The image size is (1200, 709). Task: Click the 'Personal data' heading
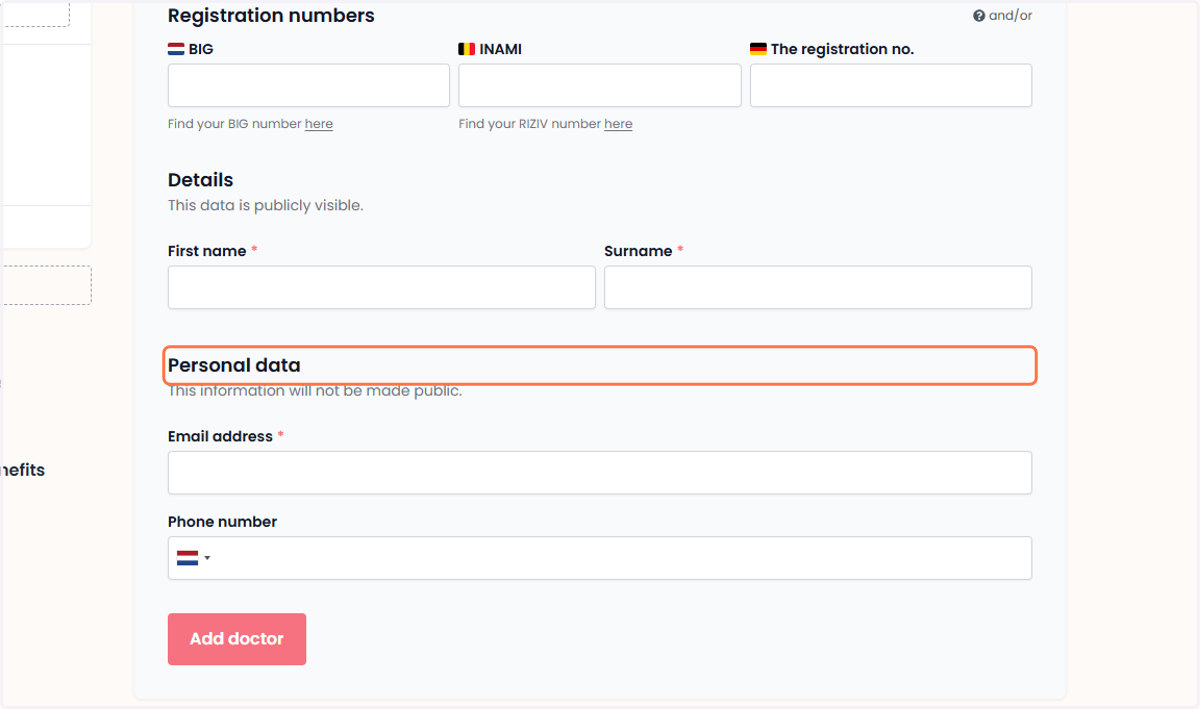(x=234, y=365)
